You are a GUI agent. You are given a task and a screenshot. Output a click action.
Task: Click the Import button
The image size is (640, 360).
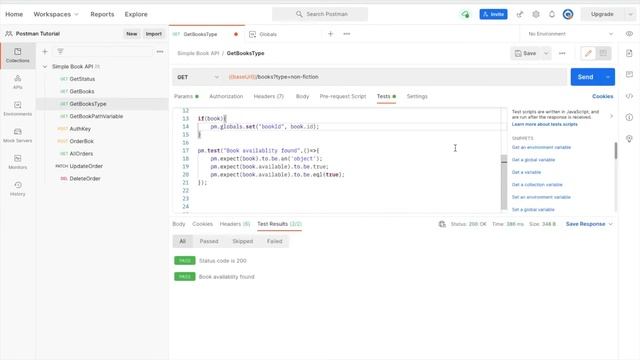click(x=154, y=34)
